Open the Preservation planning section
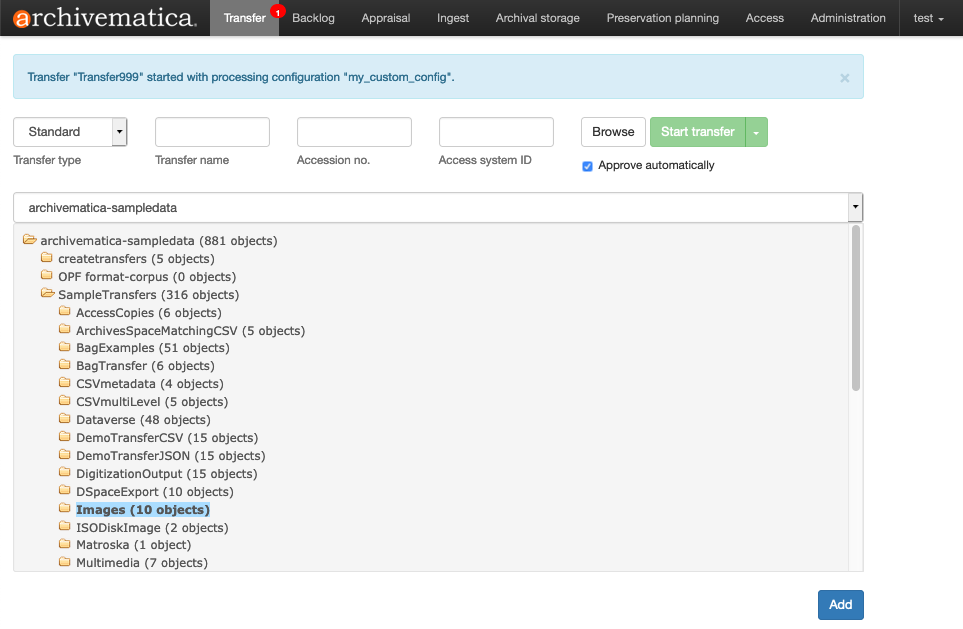Viewport: 963px width, 629px height. pyautogui.click(x=662, y=18)
